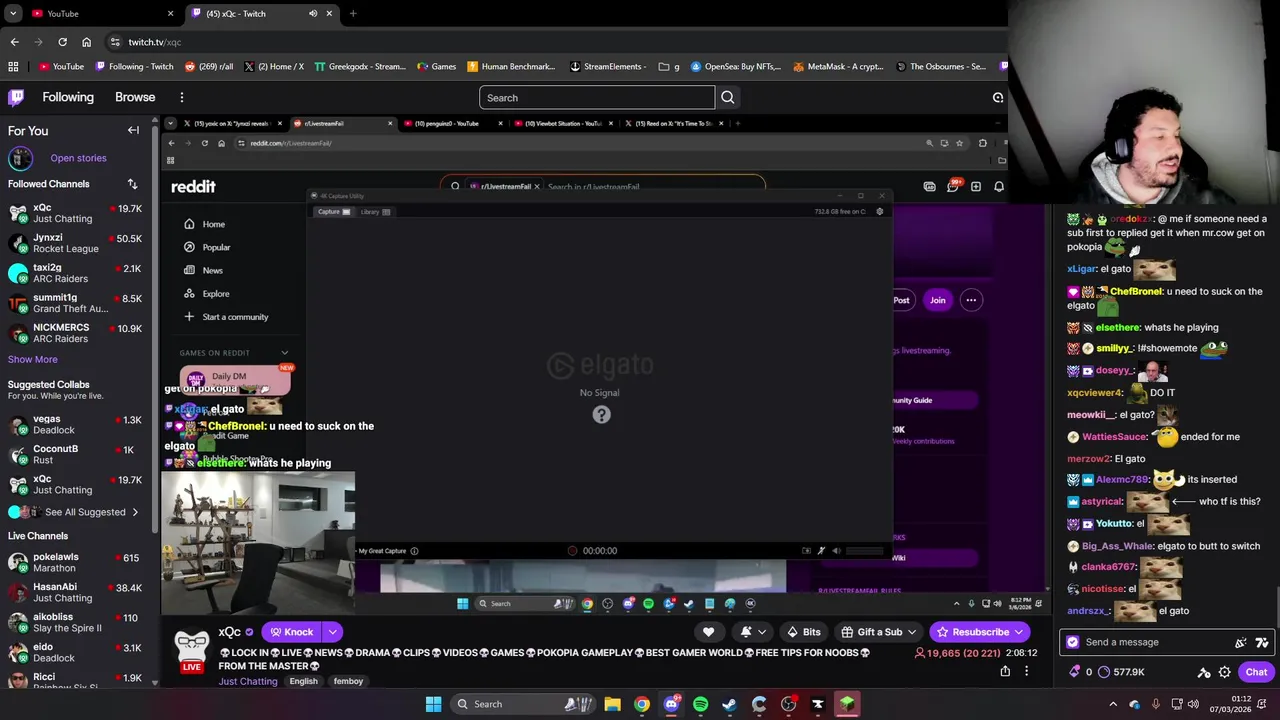
Task: Open the dropdown beside the Knock button
Action: coord(332,632)
